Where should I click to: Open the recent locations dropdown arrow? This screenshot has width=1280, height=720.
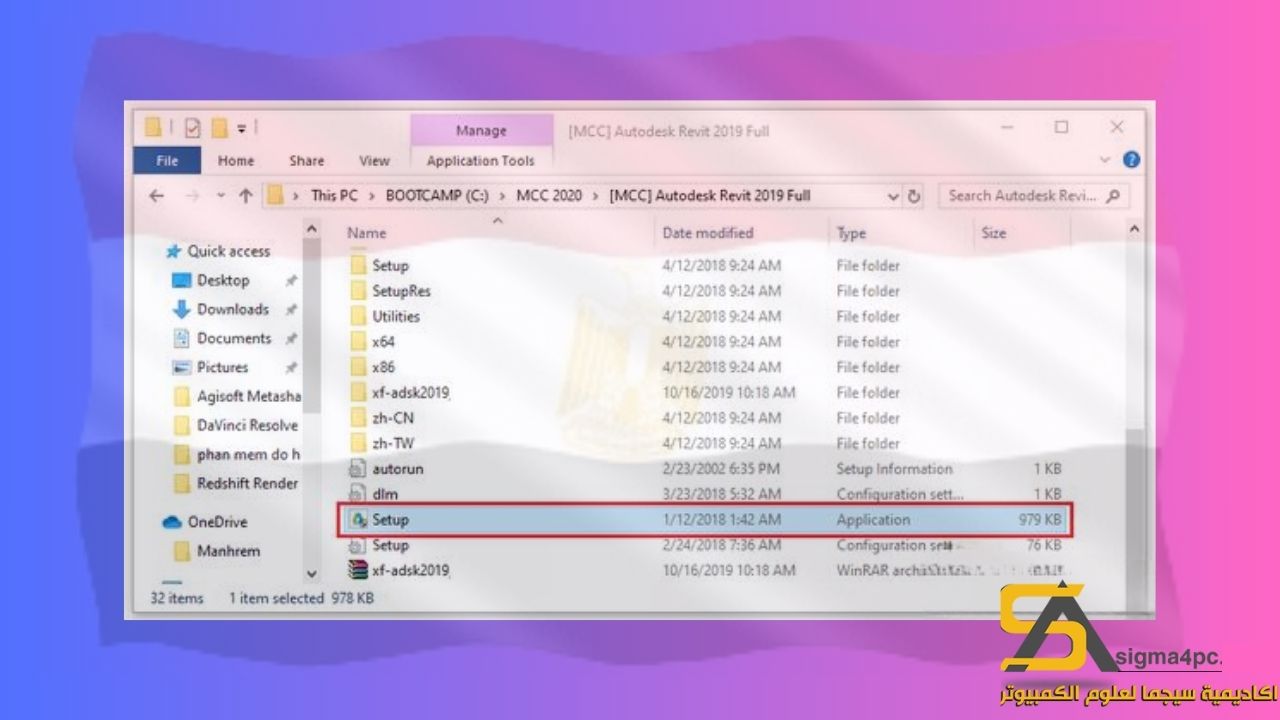(x=220, y=196)
